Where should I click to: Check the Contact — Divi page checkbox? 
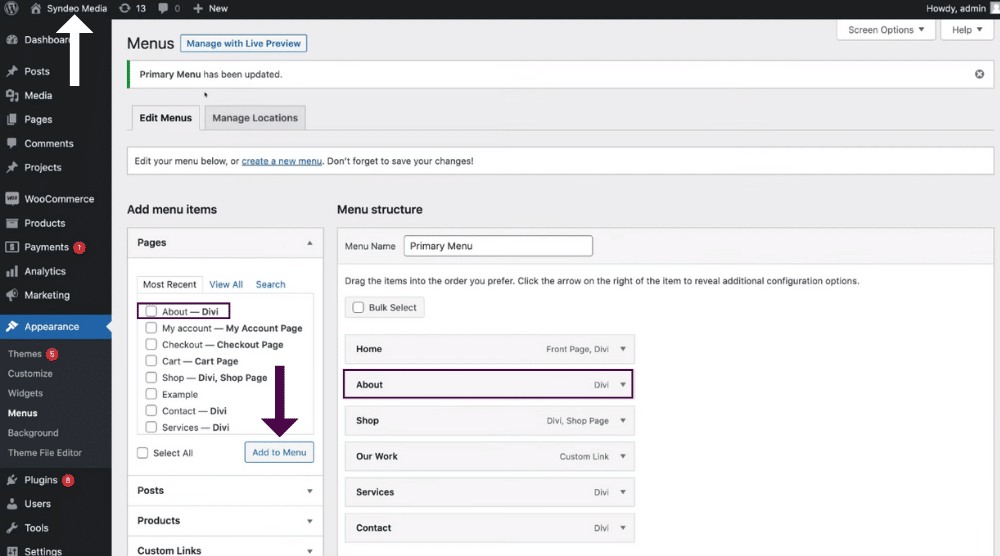click(x=151, y=411)
